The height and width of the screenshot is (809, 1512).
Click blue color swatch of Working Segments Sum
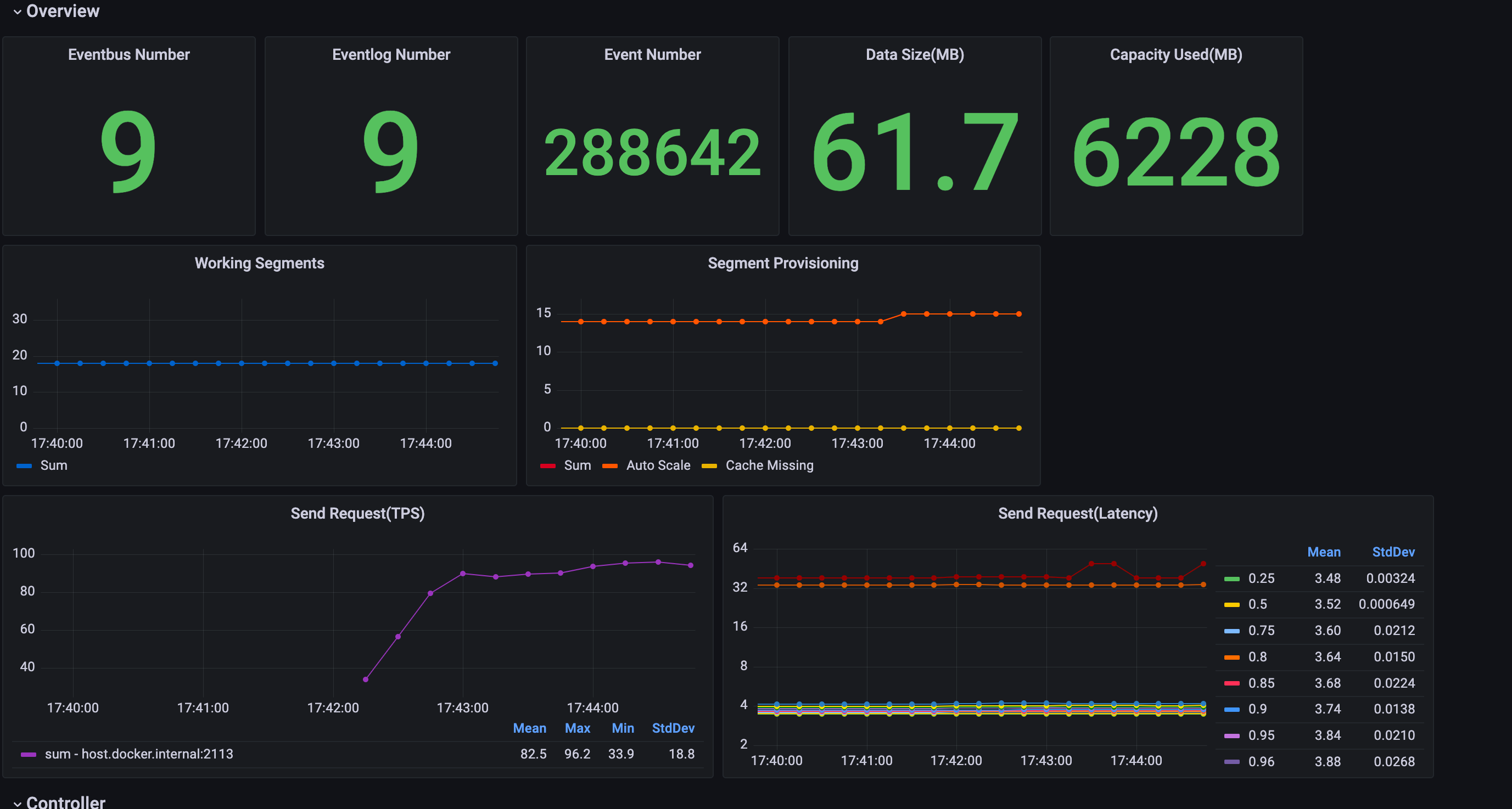coord(24,466)
